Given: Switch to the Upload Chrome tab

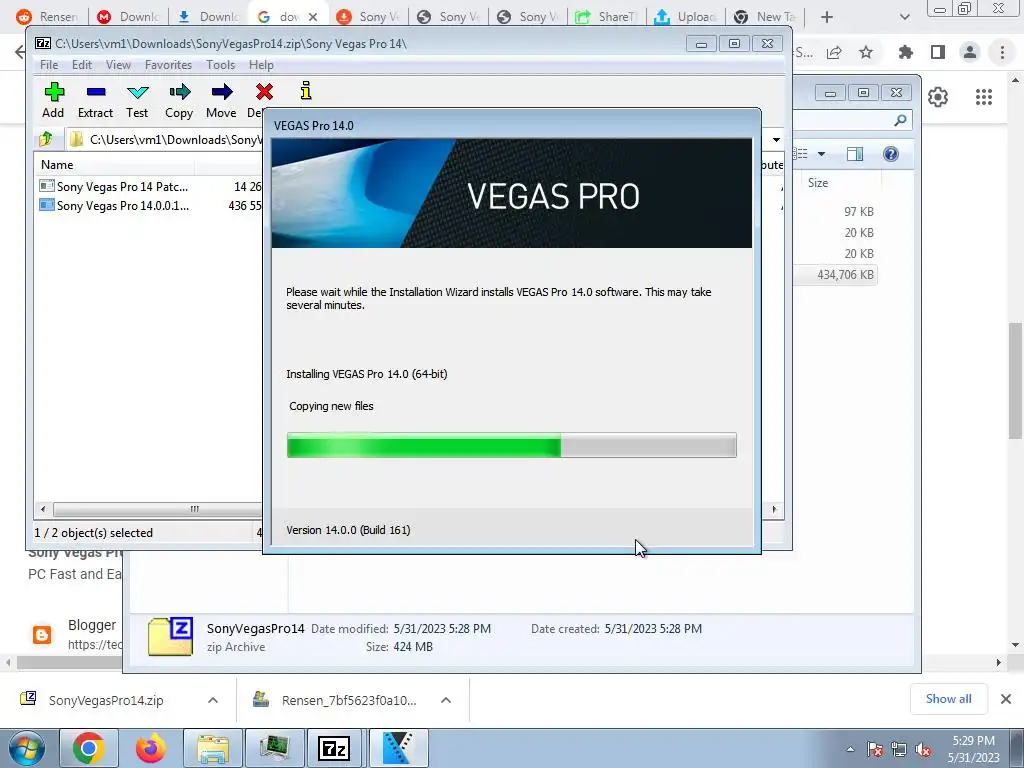Looking at the screenshot, I should click(686, 17).
